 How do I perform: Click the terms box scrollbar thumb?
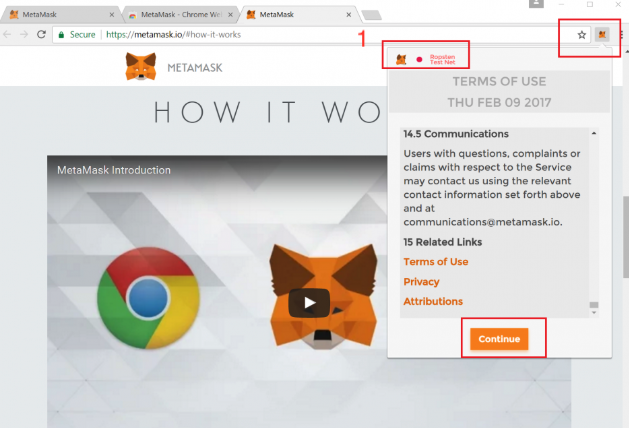point(594,305)
